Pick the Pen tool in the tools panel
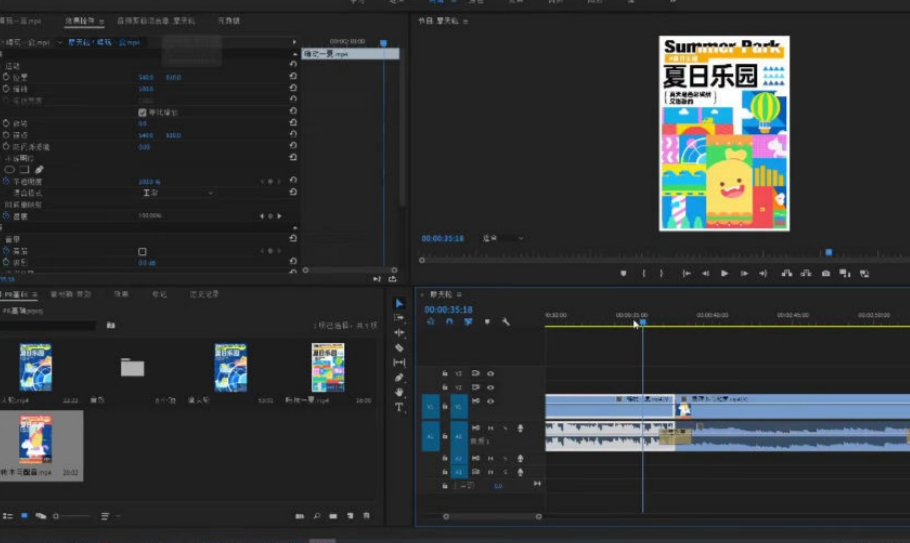 click(399, 378)
